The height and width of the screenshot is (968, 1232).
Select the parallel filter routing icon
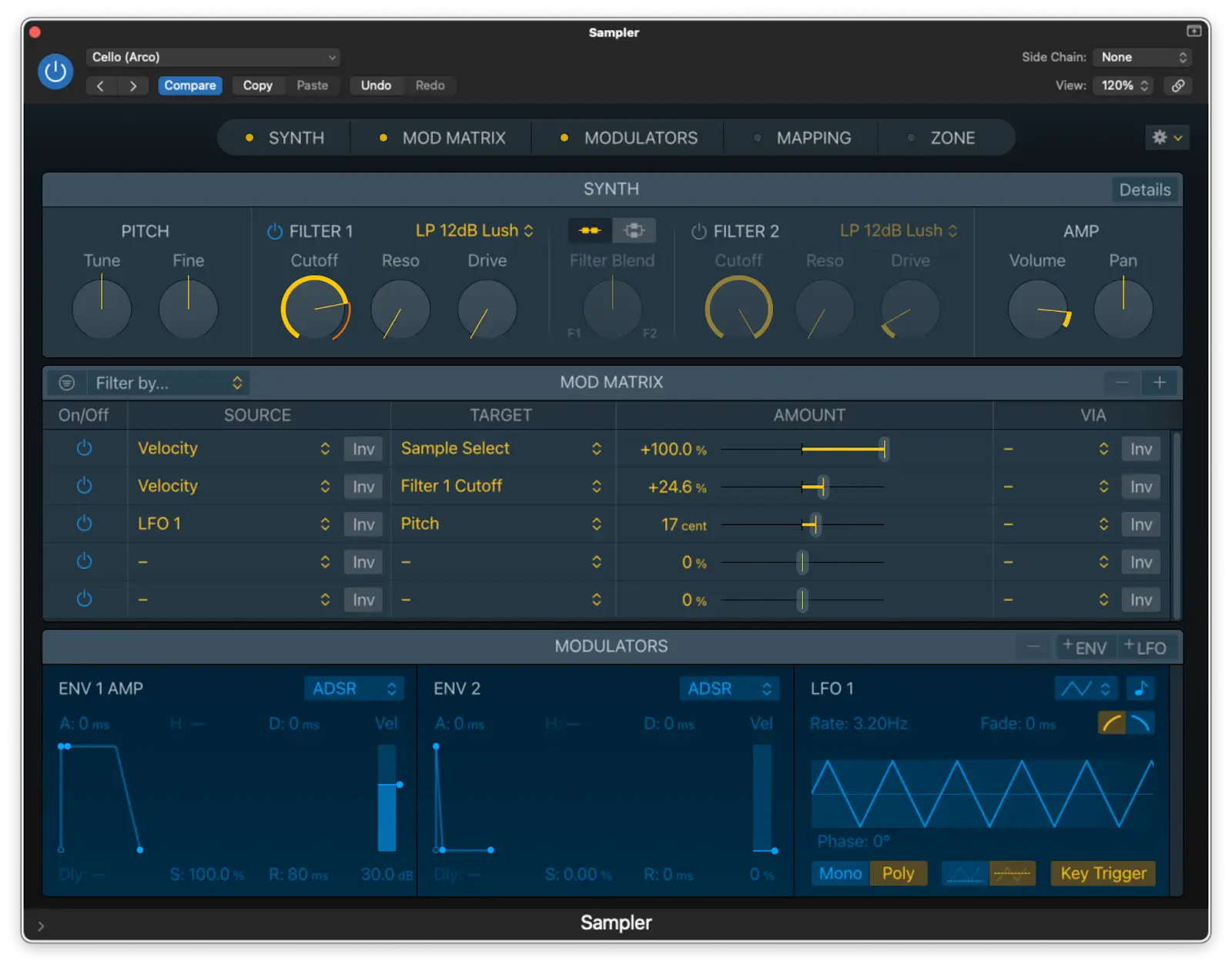634,230
